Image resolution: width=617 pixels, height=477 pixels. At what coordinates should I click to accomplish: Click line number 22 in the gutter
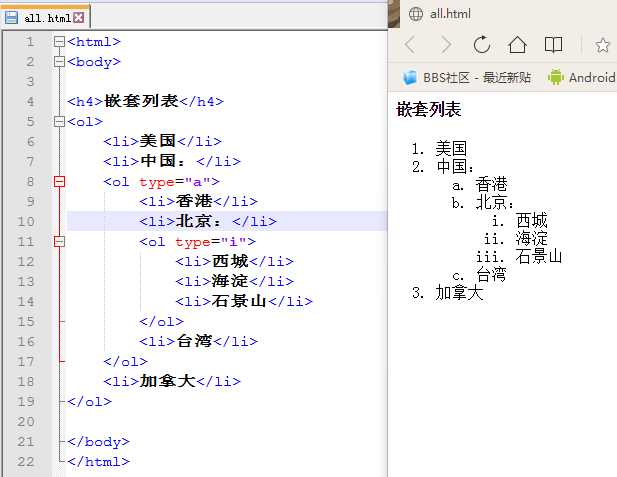pyautogui.click(x=26, y=461)
